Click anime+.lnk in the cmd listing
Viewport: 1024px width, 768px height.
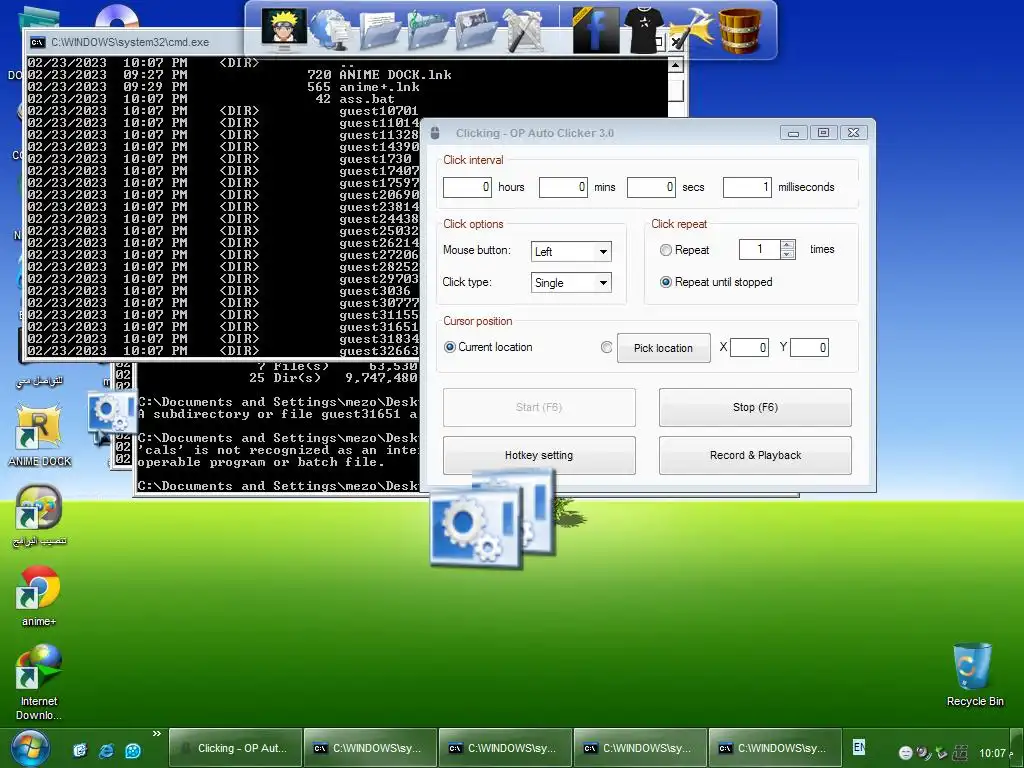click(379, 87)
